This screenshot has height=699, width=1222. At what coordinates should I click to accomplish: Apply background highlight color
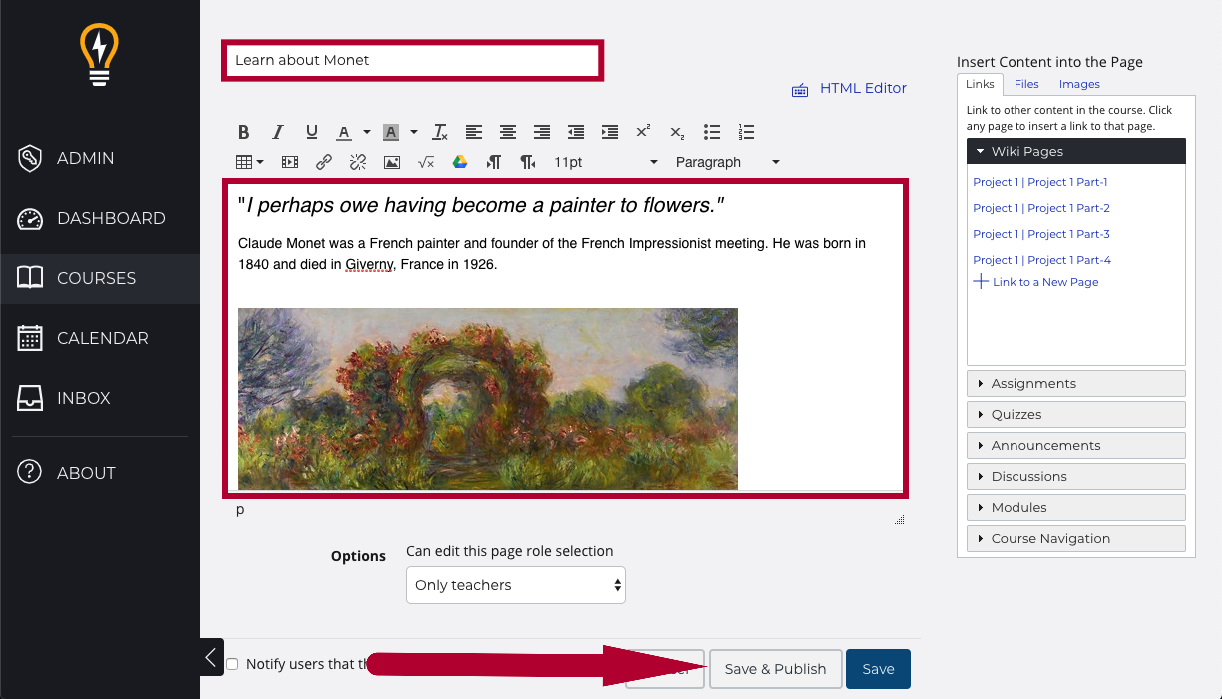391,132
